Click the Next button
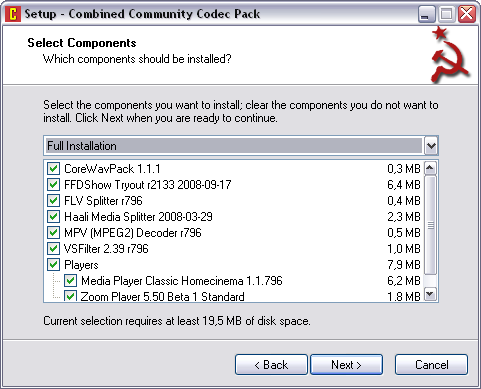 point(346,365)
